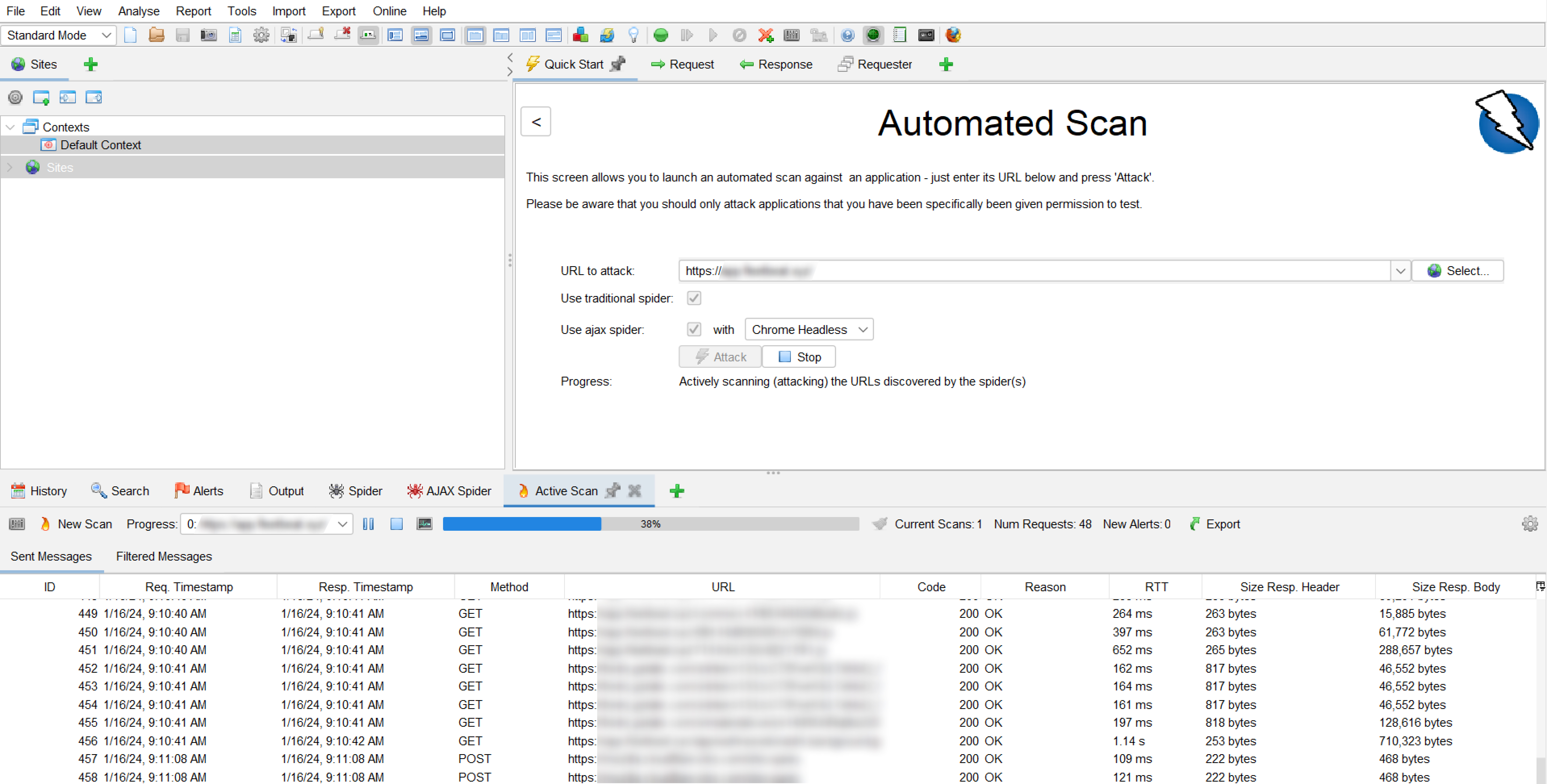Viewport: 1547px width, 784px height.
Task: Switch to the AJAX Spider tab
Action: point(449,491)
